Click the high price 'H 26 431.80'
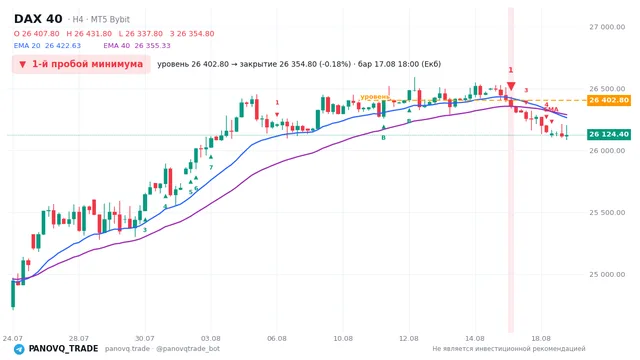Image resolution: width=640 pixels, height=360 pixels. [x=89, y=33]
